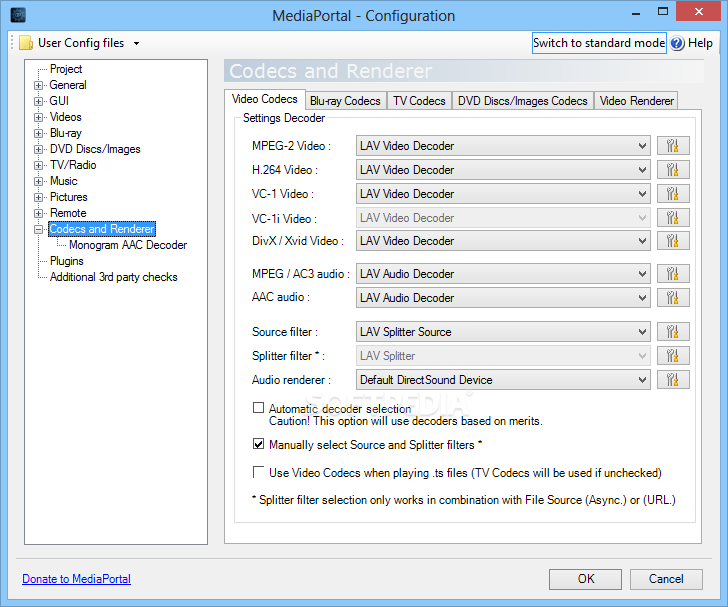Uncheck Manually select Source and Splitter filters
Screen dimensions: 728x607
coord(259,444)
